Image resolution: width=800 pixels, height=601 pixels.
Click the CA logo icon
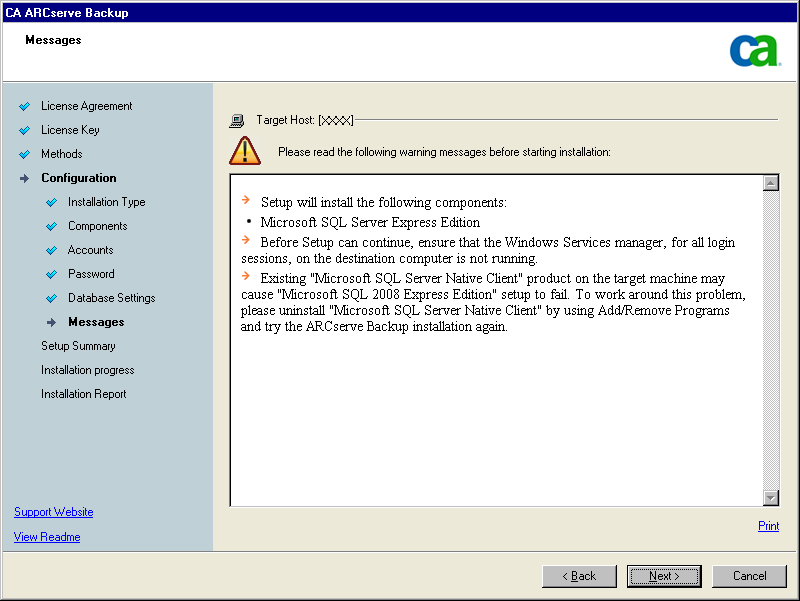point(754,51)
